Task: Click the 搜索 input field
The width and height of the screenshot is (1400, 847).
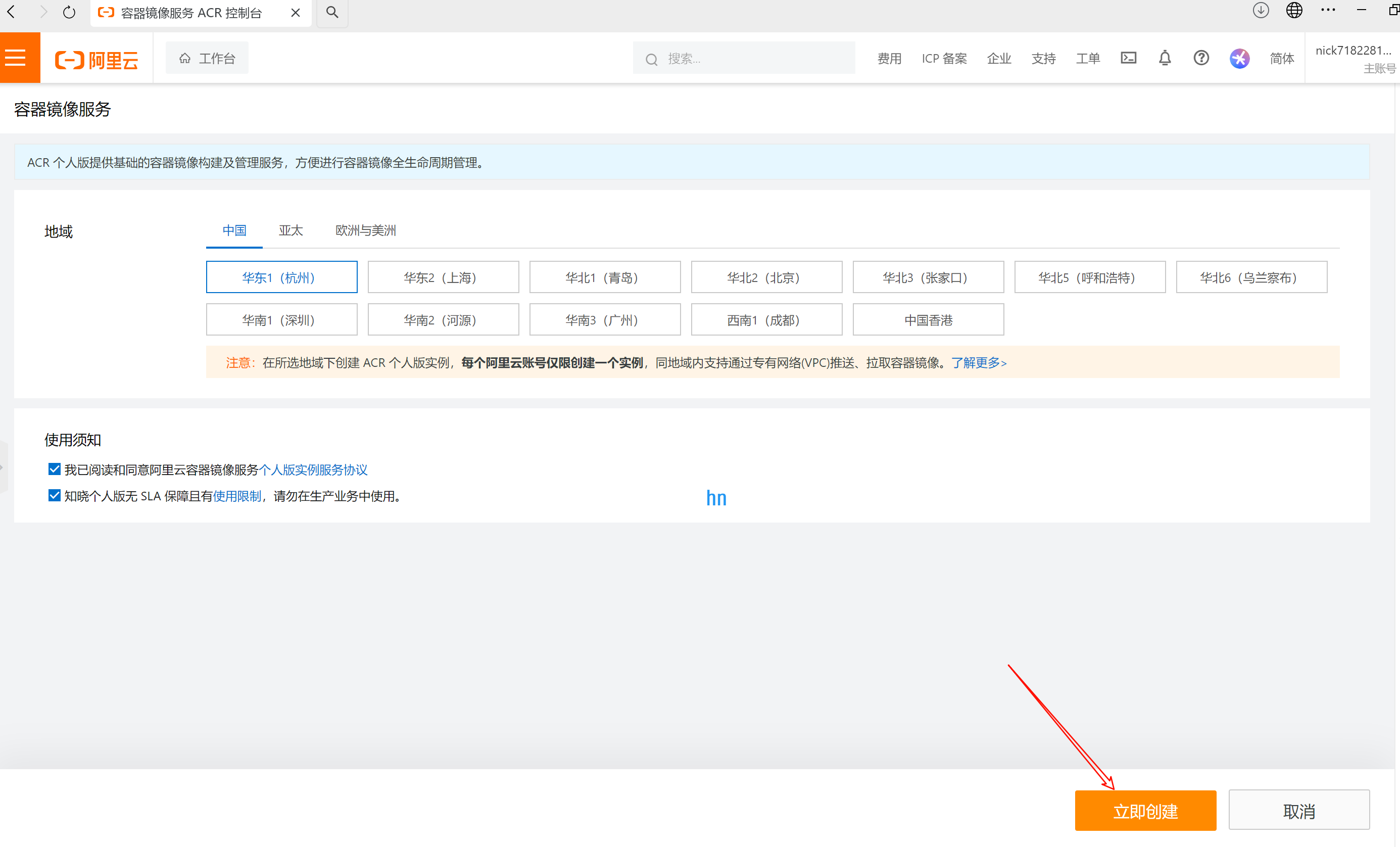Action: [750, 59]
